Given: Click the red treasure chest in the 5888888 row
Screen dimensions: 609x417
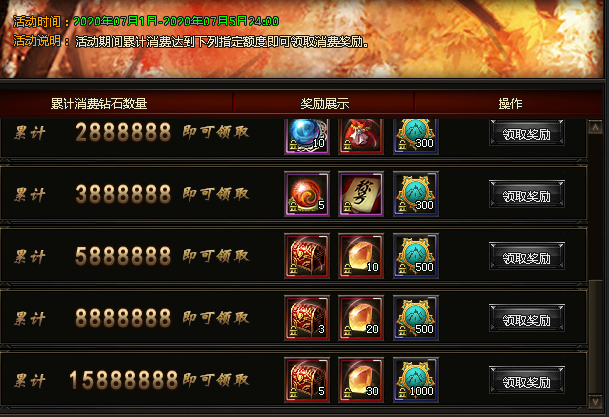Looking at the screenshot, I should [x=307, y=256].
